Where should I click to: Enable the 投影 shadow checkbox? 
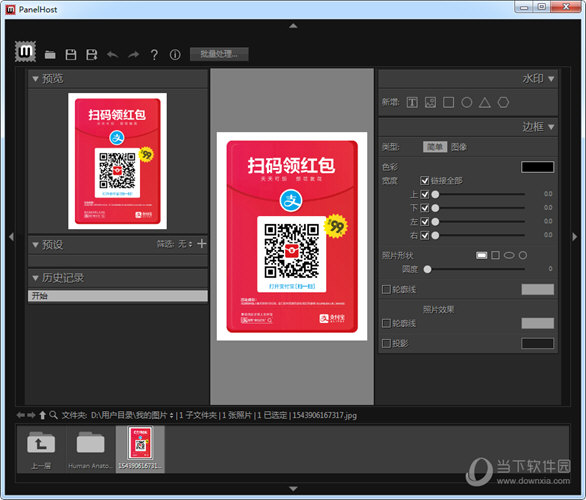coord(386,343)
